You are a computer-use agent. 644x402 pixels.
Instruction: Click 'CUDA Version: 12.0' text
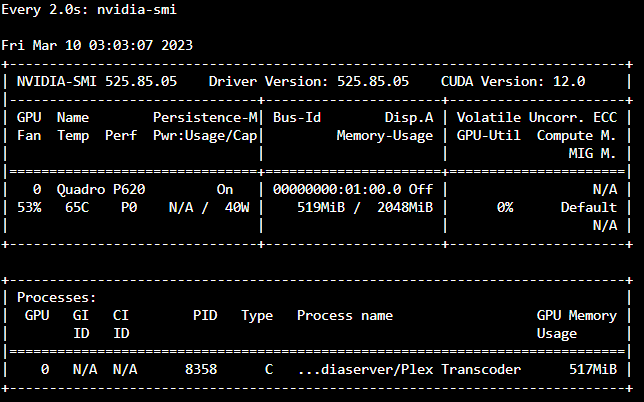[513, 81]
